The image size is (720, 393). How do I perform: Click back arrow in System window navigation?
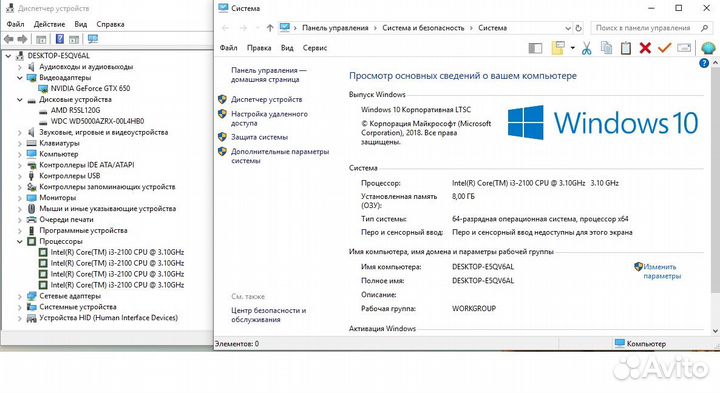pyautogui.click(x=225, y=28)
